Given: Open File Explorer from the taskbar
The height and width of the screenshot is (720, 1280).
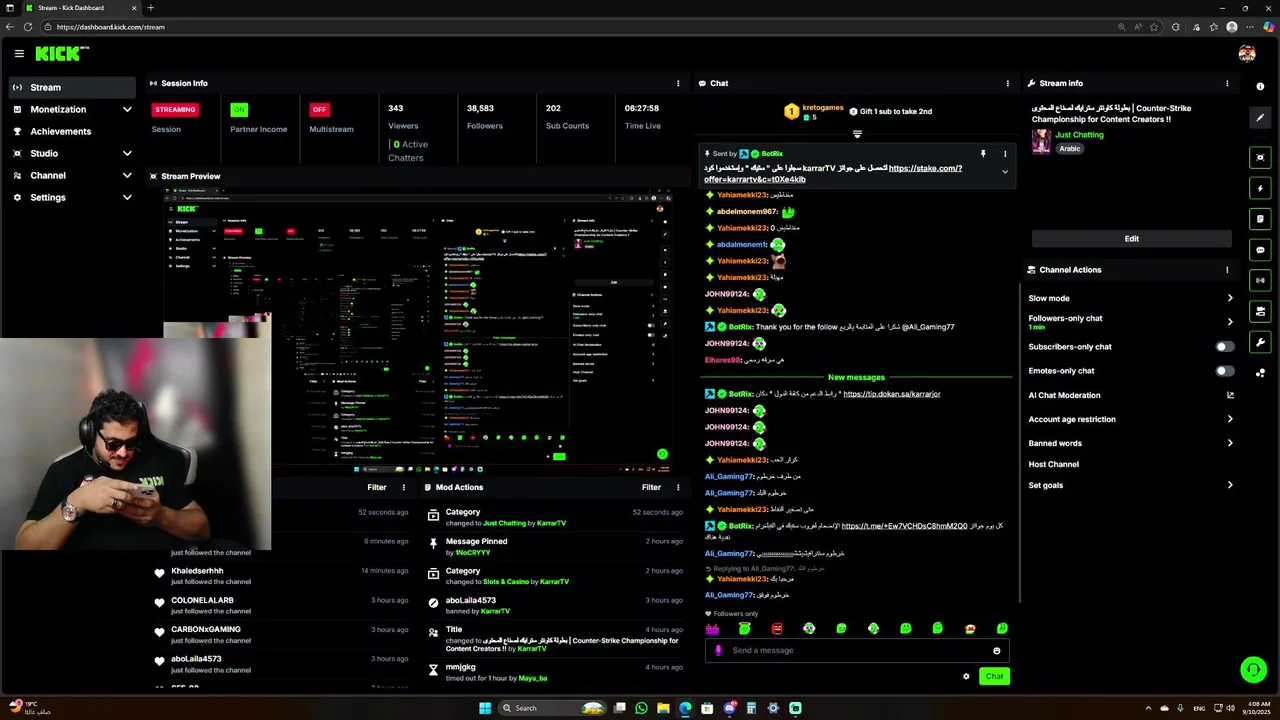Looking at the screenshot, I should pos(663,708).
